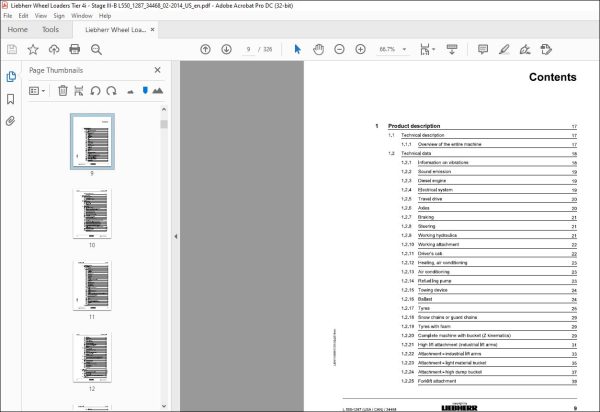Click the thumbnails scroll up arrow
The image size is (600, 412).
pyautogui.click(x=164, y=109)
